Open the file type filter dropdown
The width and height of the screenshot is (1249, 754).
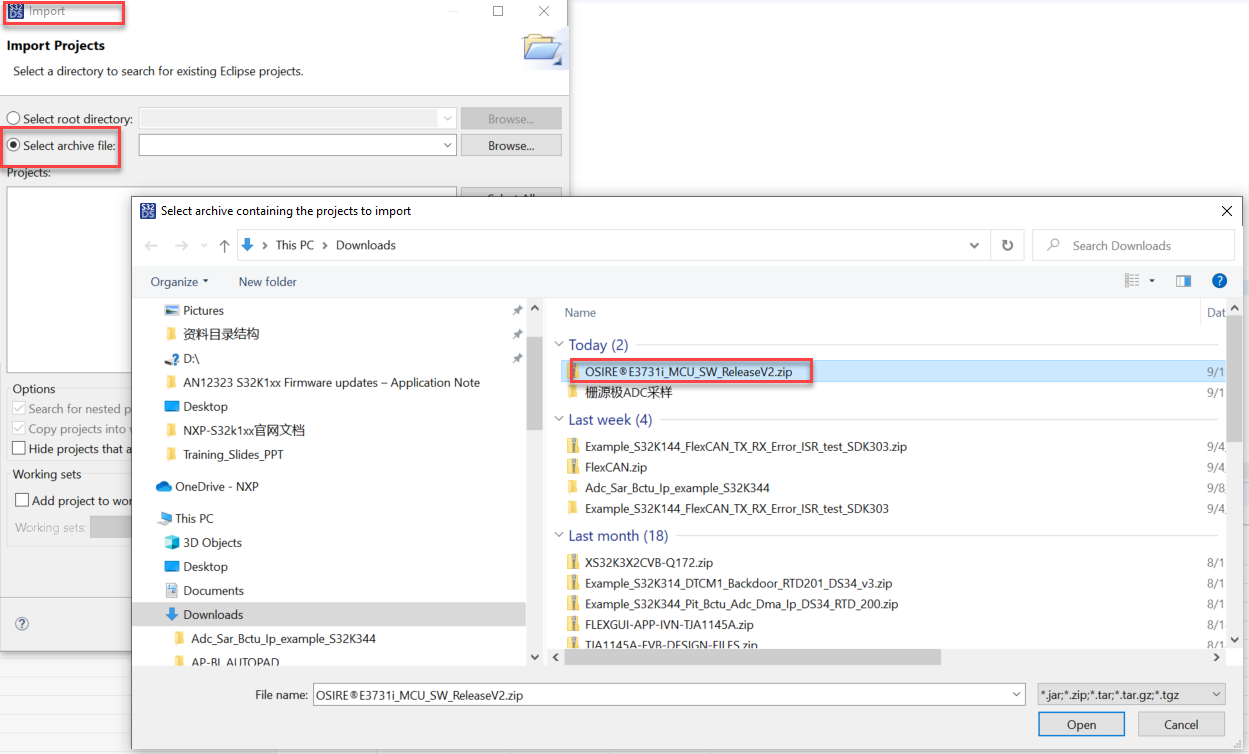click(1216, 694)
